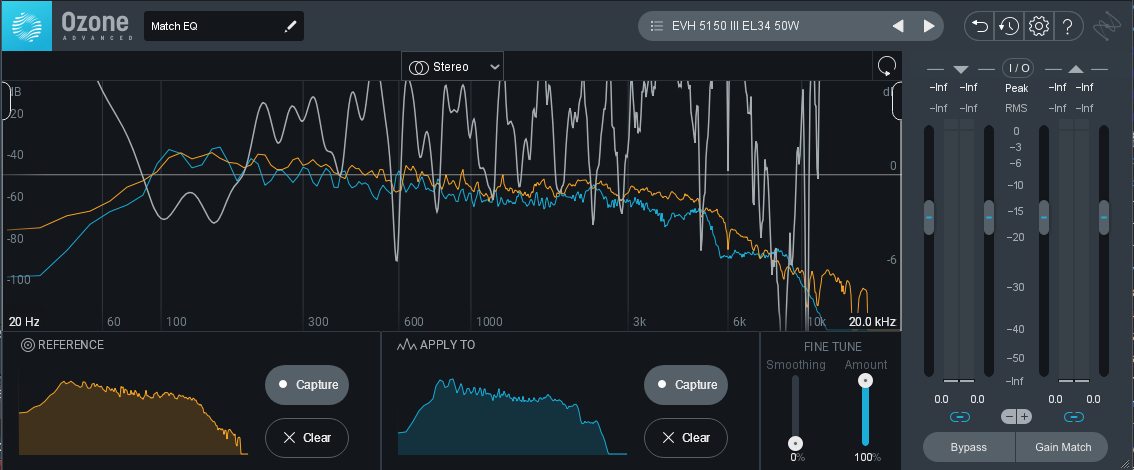Open the Stereo channel mode dropdown
Image resolution: width=1134 pixels, height=470 pixels.
coord(453,67)
